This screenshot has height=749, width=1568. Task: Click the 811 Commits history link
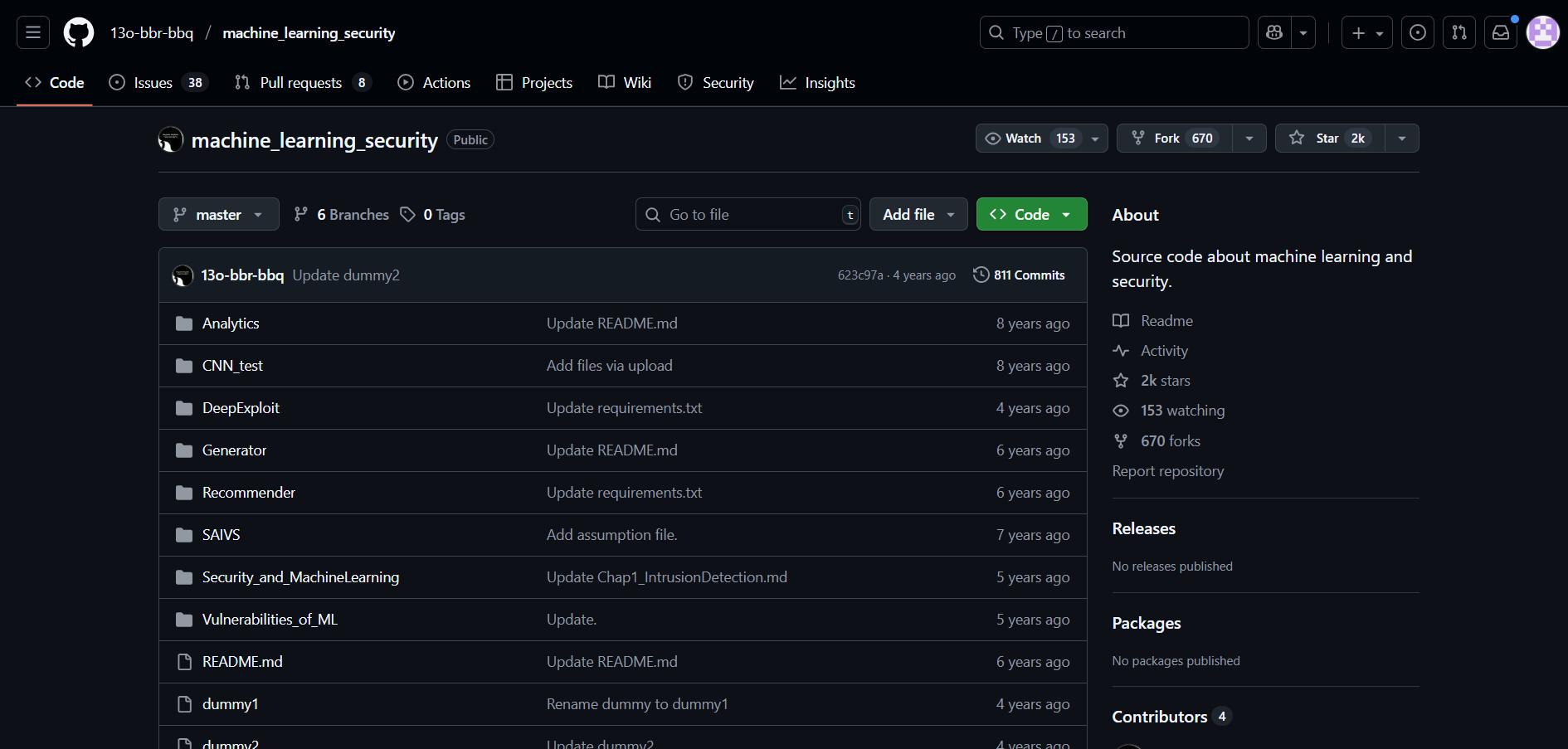click(x=1019, y=275)
